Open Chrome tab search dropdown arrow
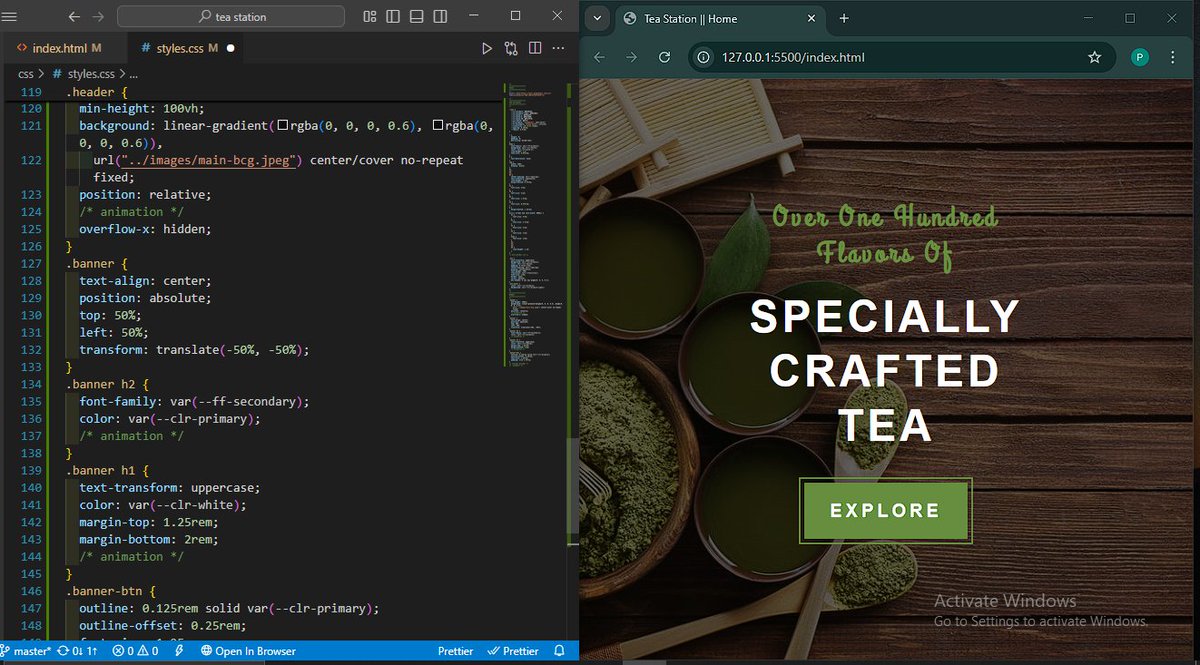Viewport: 1200px width, 665px height. [597, 18]
